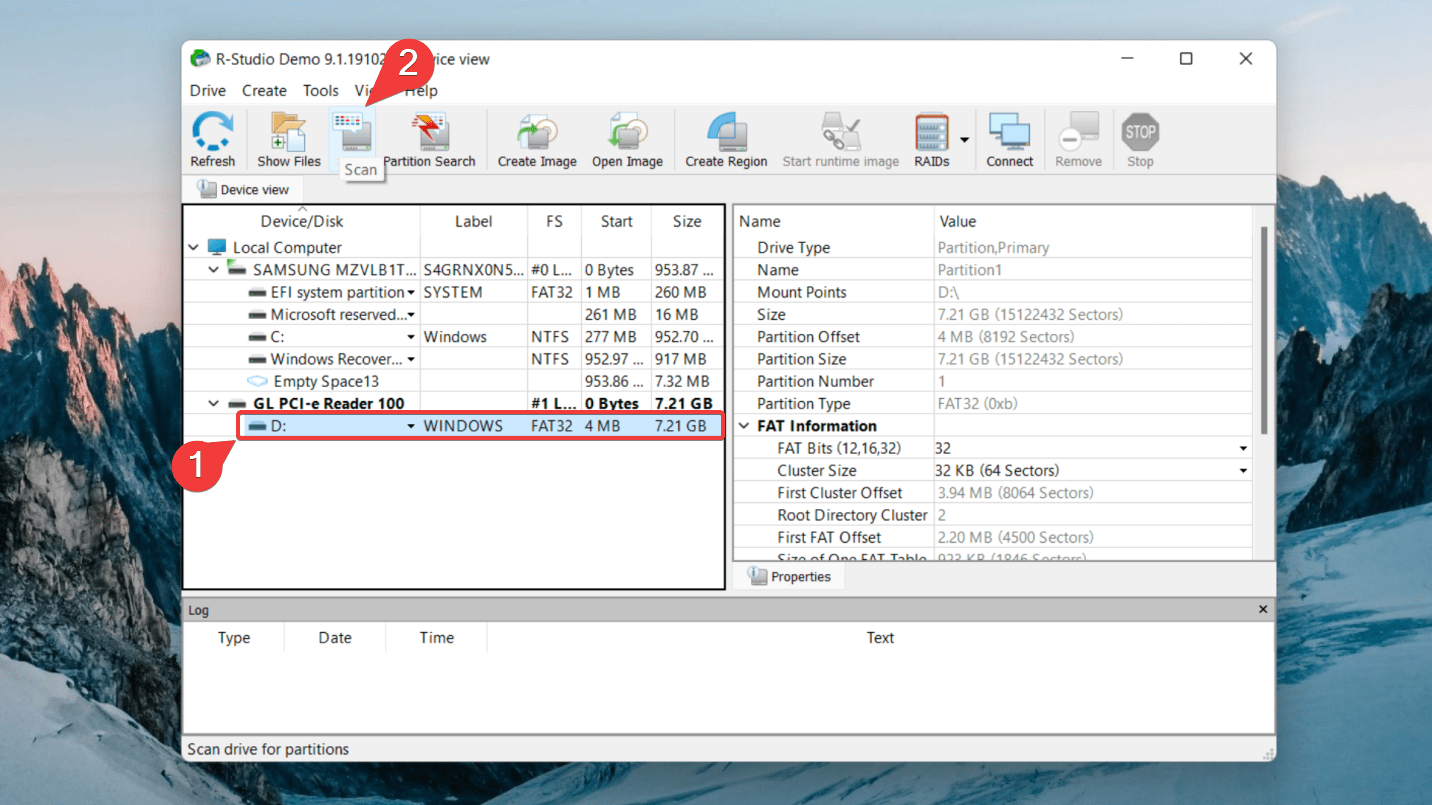Click the Size column header
Screen dimensions: 1432x805
tap(687, 221)
